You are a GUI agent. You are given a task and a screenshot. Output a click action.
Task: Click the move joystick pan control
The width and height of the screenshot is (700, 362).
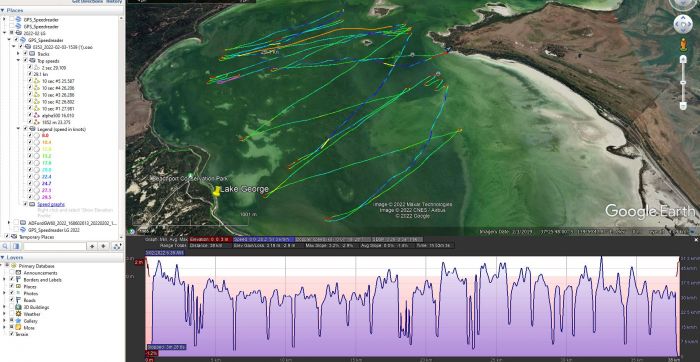[x=683, y=24]
